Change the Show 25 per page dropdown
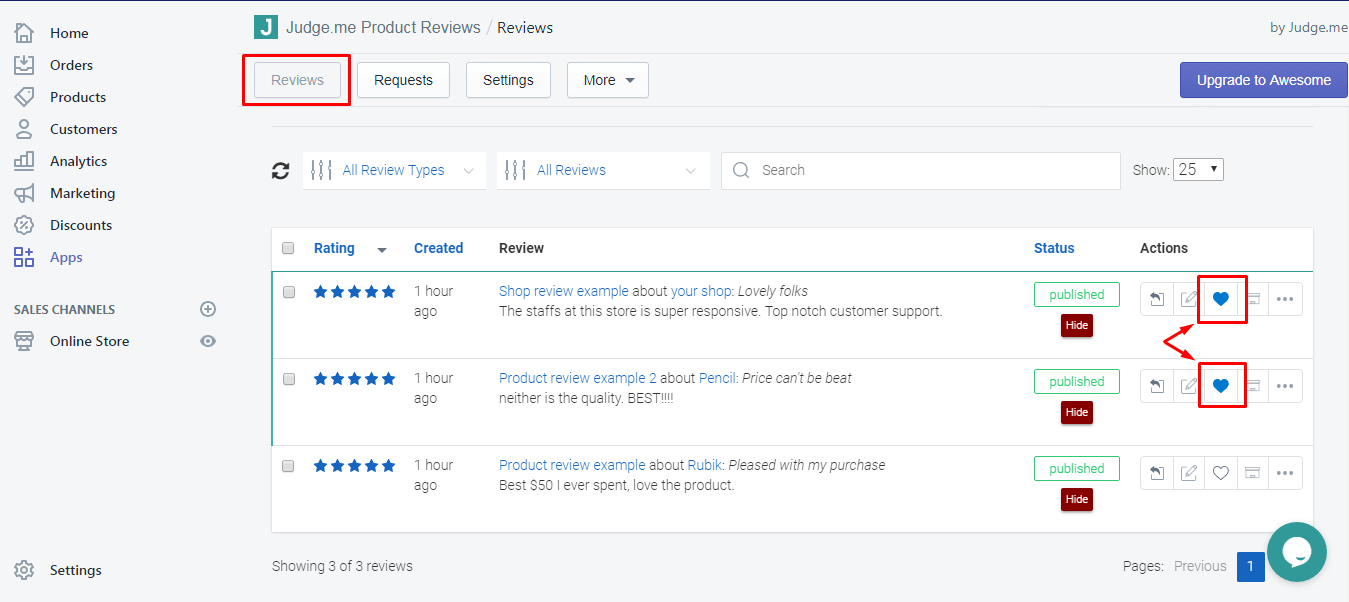1349x602 pixels. (x=1199, y=169)
